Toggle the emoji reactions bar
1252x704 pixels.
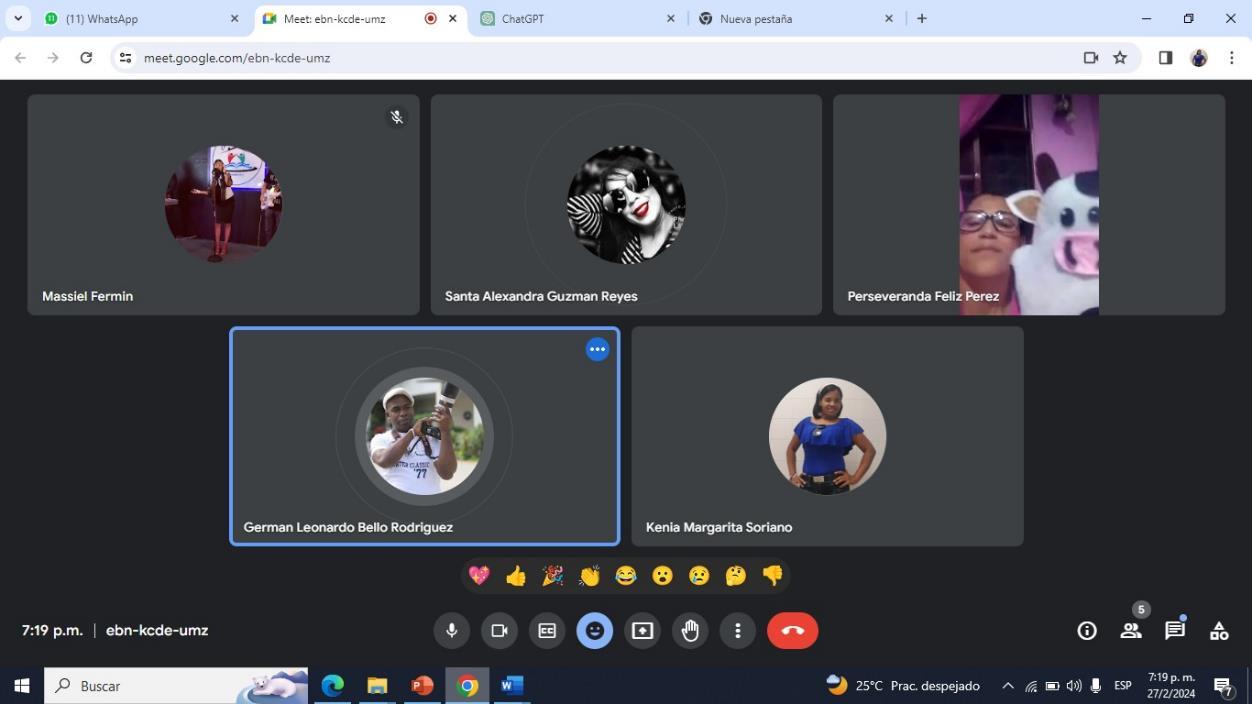595,631
